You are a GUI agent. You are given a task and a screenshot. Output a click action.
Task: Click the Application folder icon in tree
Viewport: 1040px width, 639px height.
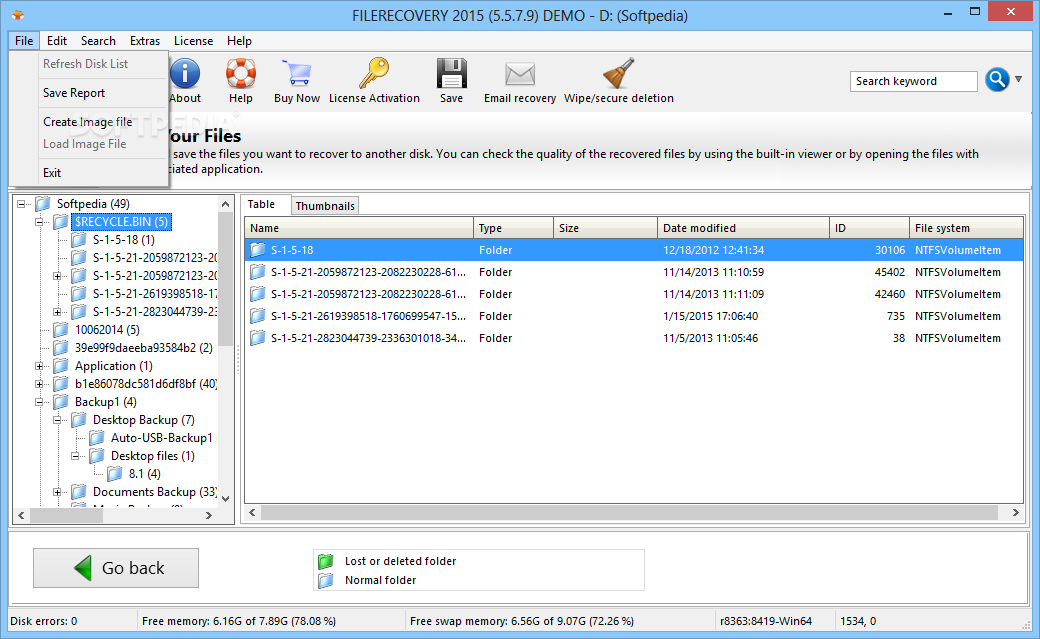[61, 366]
